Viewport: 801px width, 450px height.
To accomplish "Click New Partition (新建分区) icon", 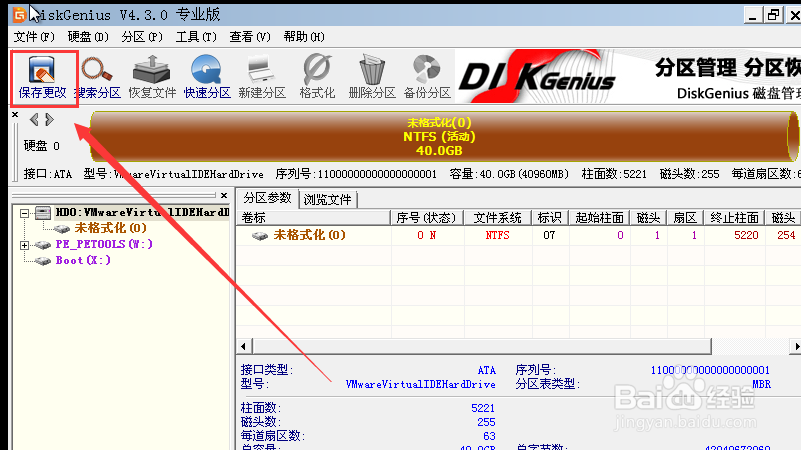I will (262, 78).
